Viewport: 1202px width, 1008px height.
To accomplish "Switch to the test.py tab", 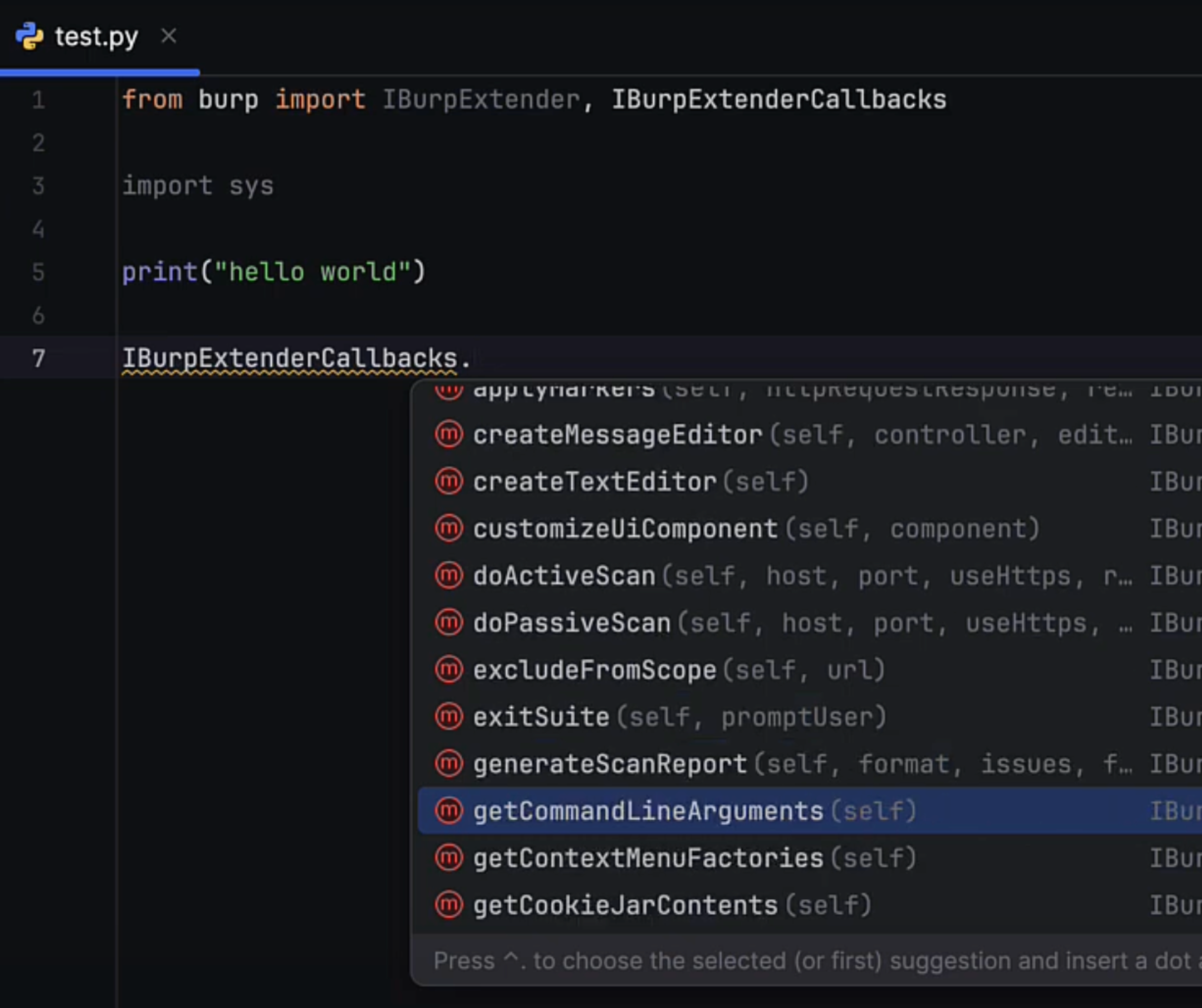I will [x=96, y=37].
